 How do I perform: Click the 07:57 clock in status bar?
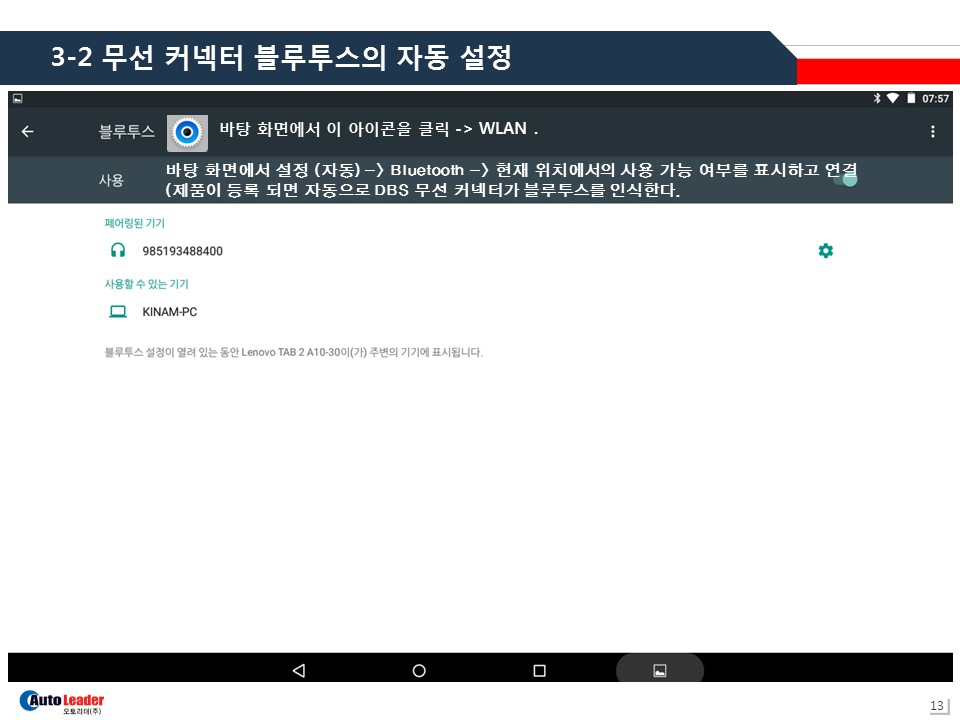pyautogui.click(x=936, y=99)
